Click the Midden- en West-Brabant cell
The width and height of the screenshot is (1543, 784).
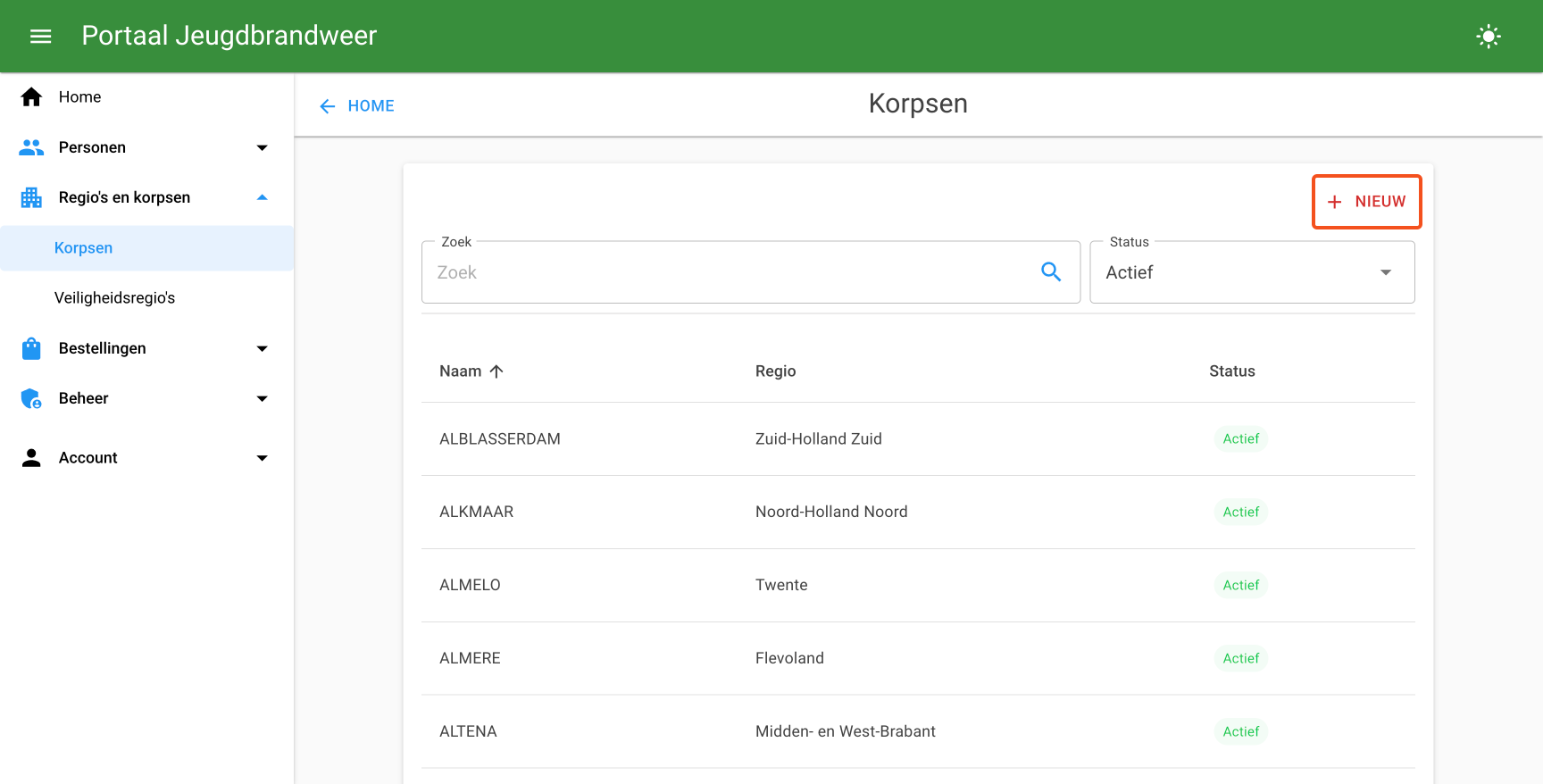click(x=846, y=731)
